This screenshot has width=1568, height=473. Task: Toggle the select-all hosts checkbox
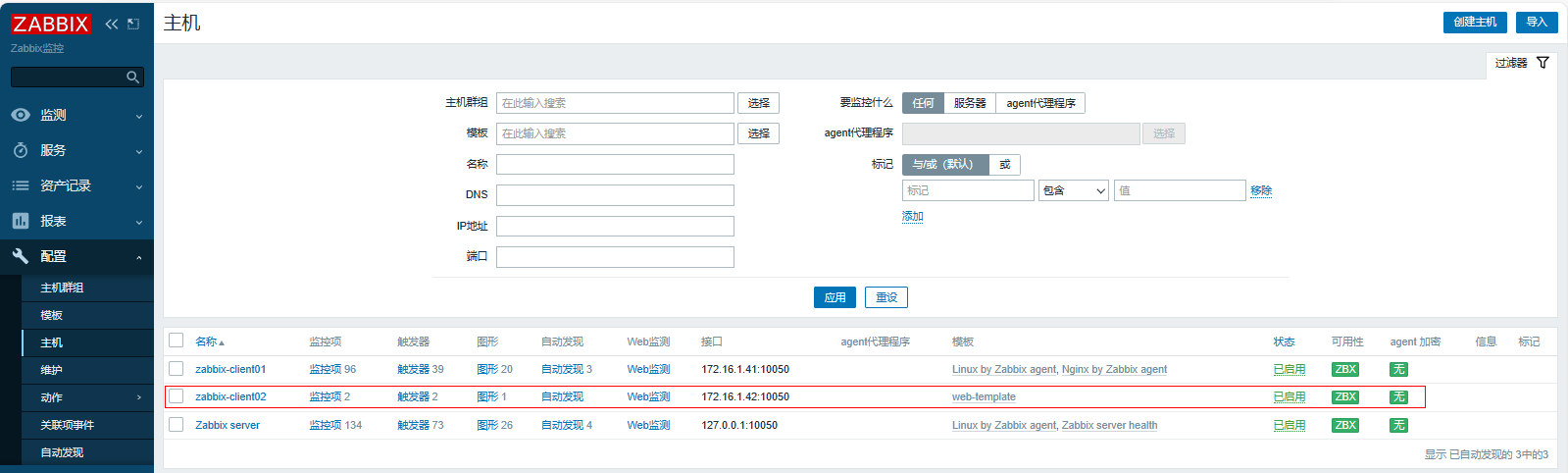177,341
